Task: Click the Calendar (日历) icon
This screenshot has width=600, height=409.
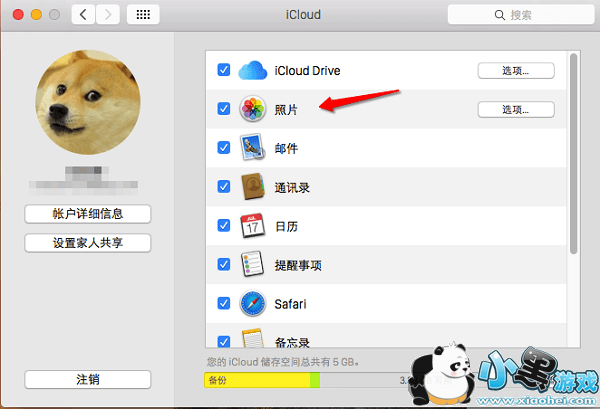Action: (253, 226)
